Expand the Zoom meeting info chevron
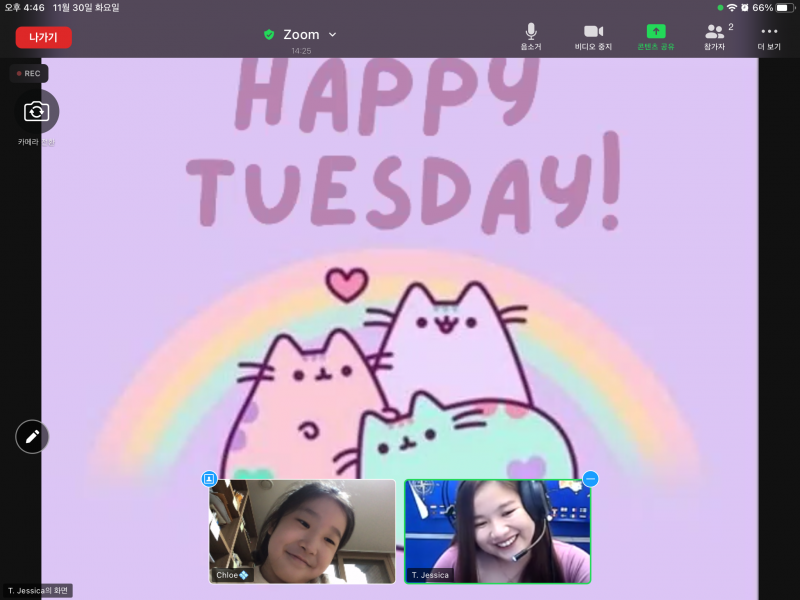Viewport: 800px width, 600px height. [x=333, y=35]
